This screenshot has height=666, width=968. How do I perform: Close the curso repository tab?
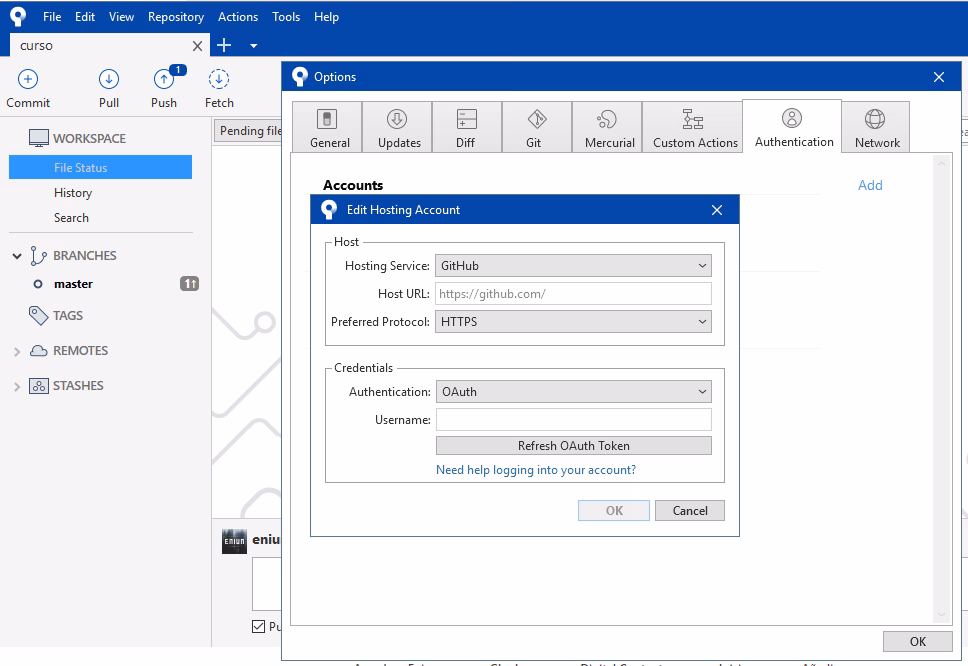click(197, 46)
